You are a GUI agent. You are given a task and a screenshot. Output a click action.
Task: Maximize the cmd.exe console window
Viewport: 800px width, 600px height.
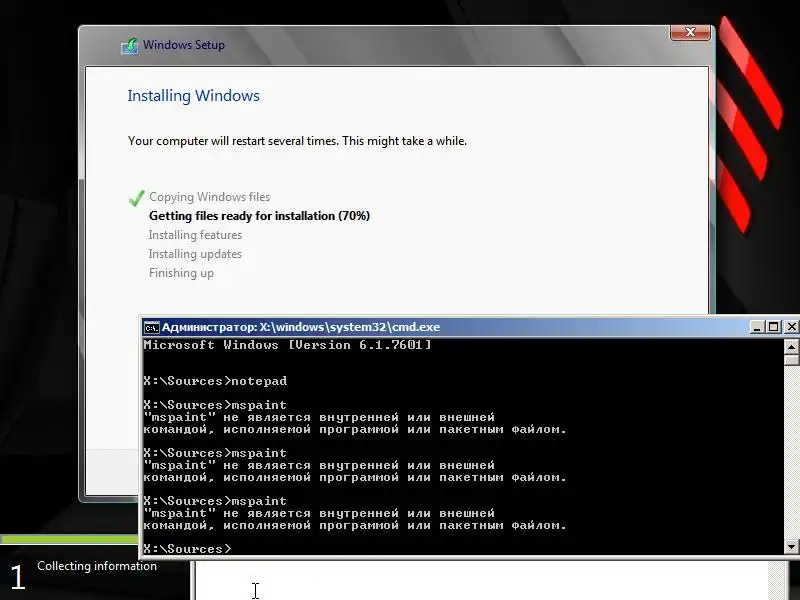(x=773, y=327)
